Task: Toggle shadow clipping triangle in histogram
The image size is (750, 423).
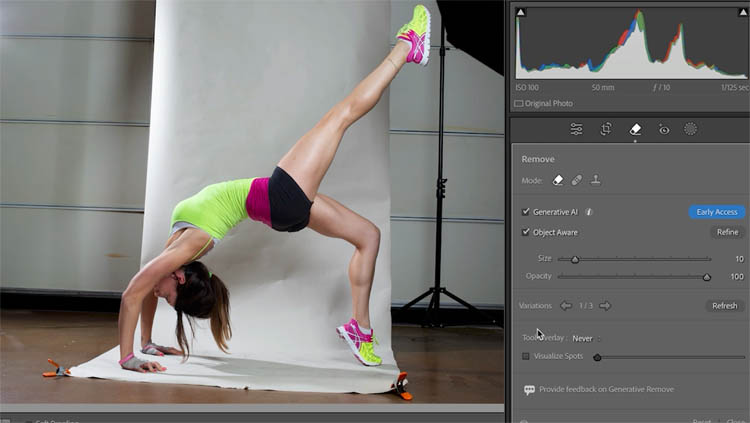Action: click(x=521, y=11)
